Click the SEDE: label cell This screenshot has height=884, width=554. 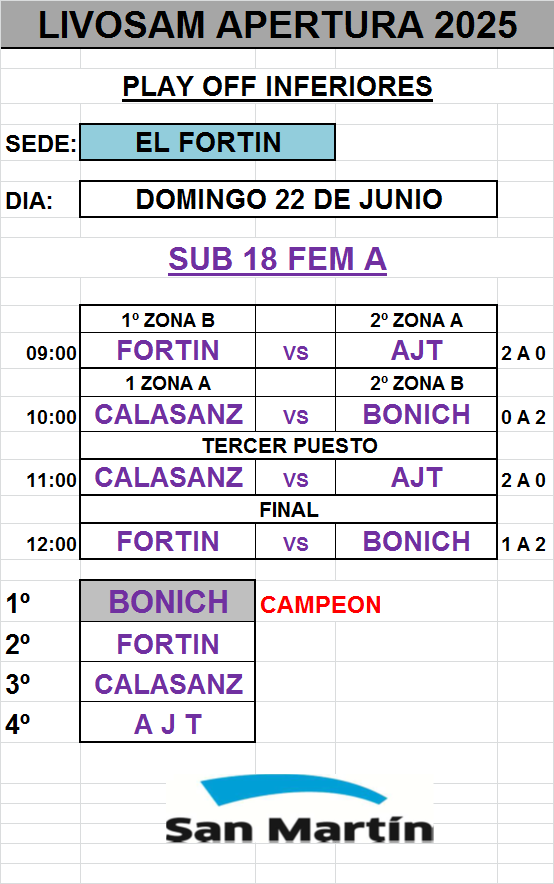[x=41, y=143]
